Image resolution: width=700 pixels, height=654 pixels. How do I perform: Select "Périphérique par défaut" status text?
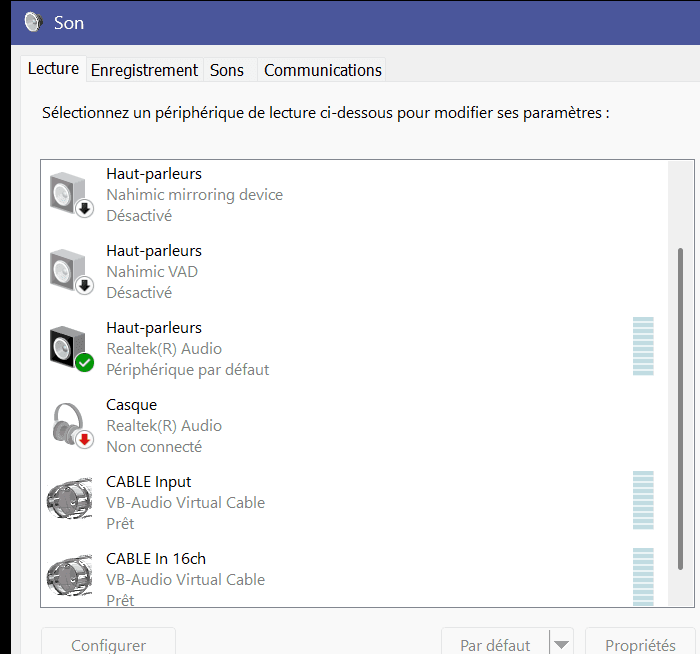(188, 370)
